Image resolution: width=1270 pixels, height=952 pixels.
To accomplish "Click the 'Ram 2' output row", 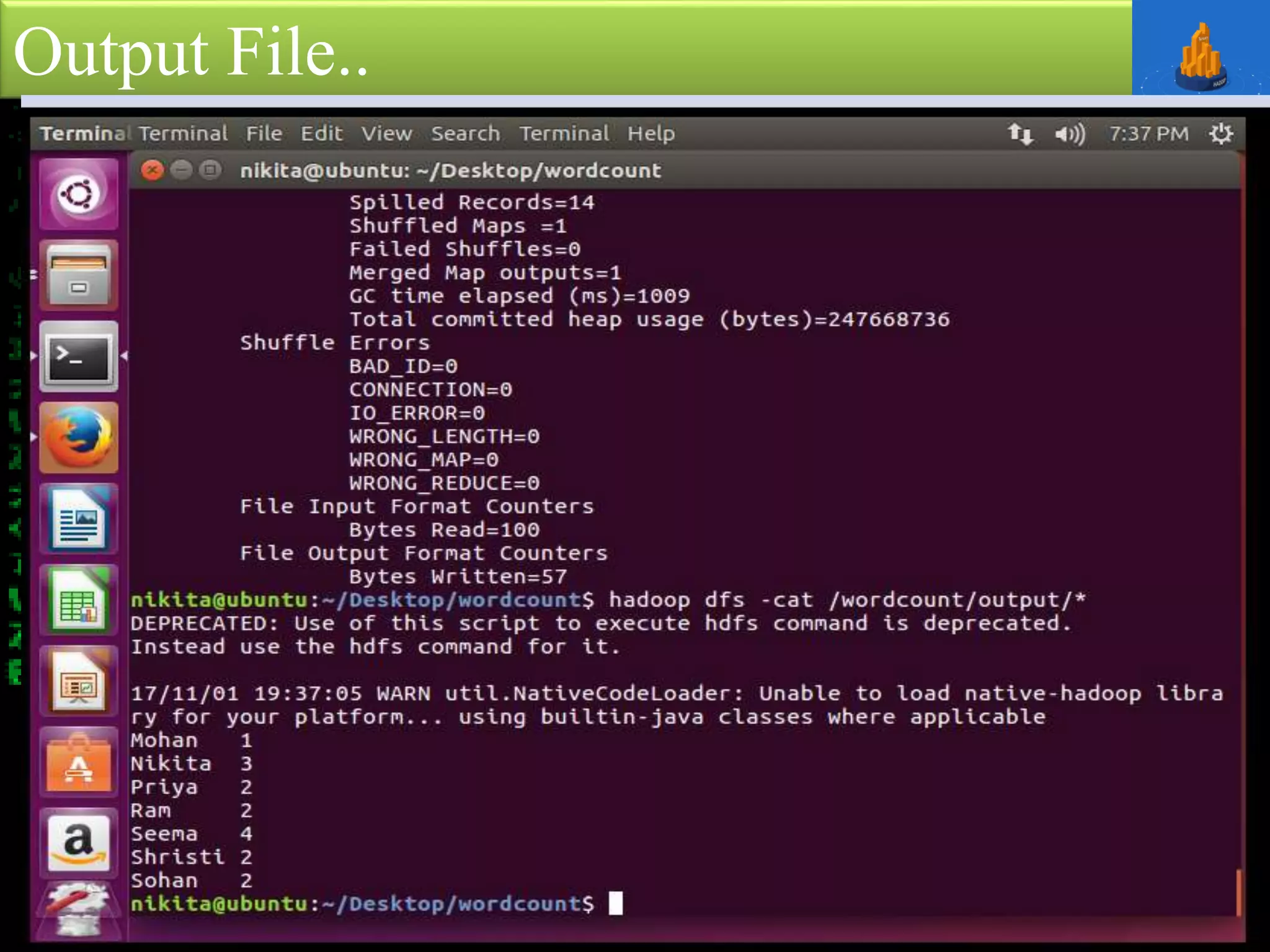I will pyautogui.click(x=192, y=811).
